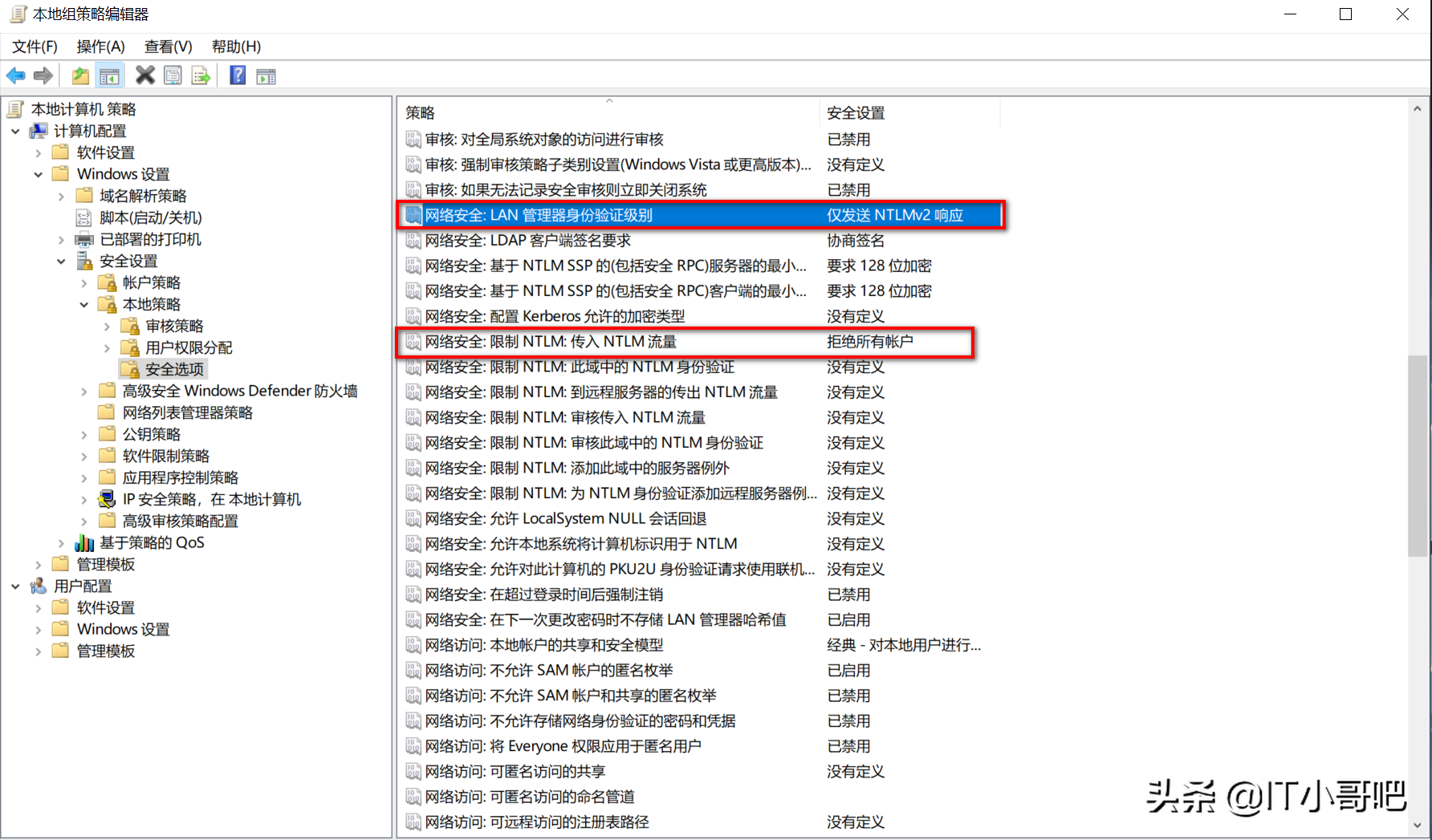Collapse the 用户配置 tree node
The width and height of the screenshot is (1432, 840).
[x=15, y=586]
